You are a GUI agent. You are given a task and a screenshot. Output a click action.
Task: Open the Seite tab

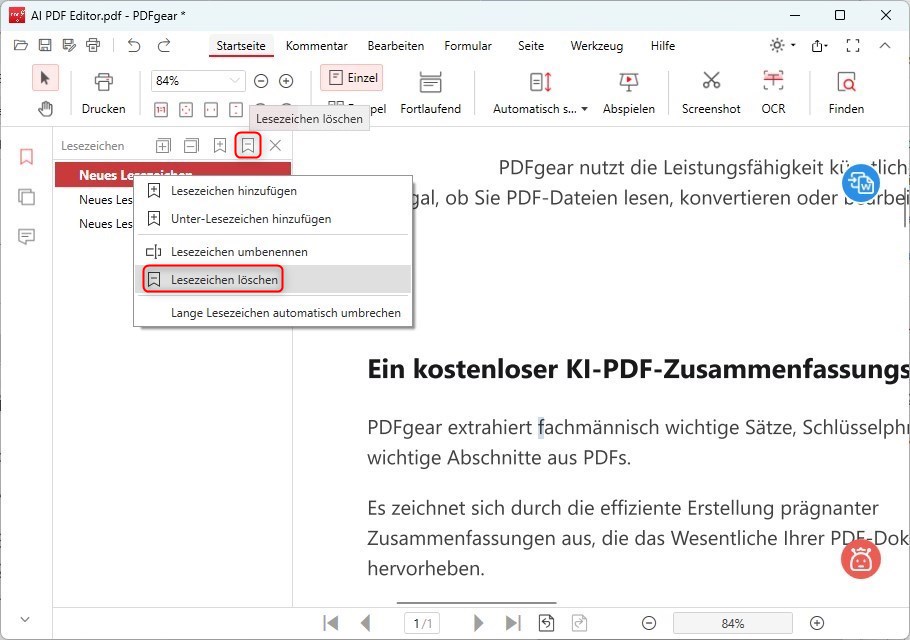pos(531,46)
